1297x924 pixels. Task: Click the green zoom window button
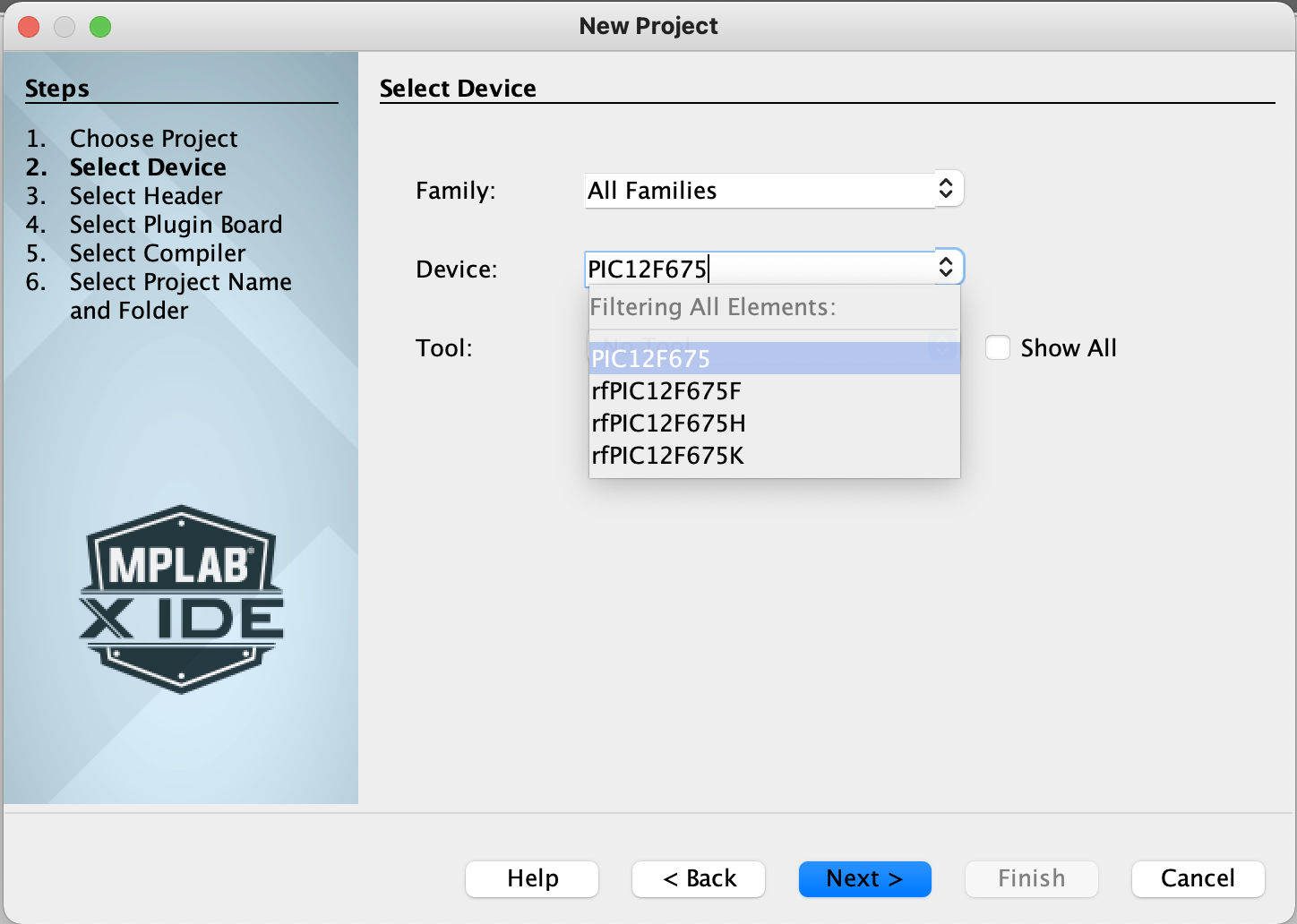100,27
